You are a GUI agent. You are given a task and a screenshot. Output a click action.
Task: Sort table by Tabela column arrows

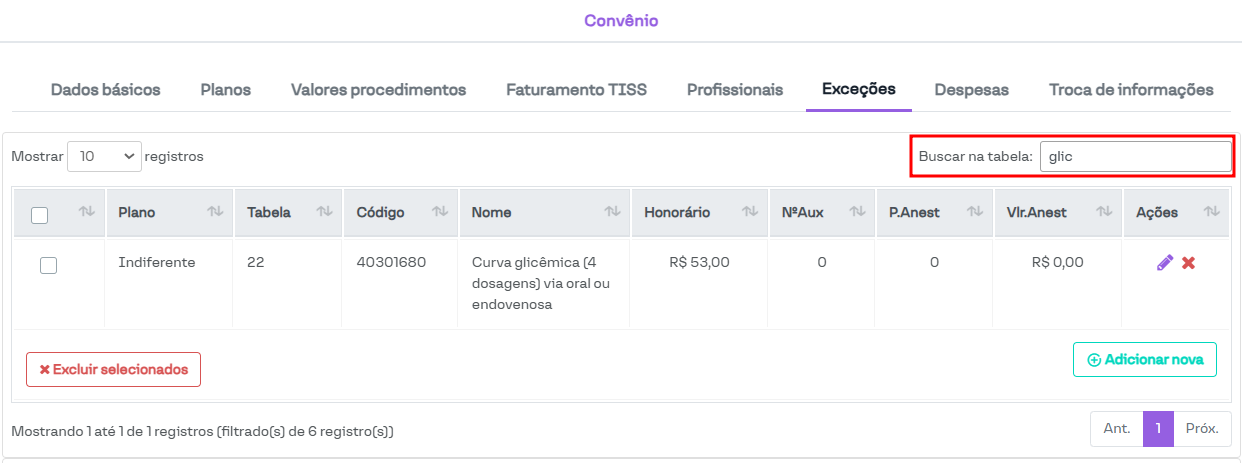(324, 212)
